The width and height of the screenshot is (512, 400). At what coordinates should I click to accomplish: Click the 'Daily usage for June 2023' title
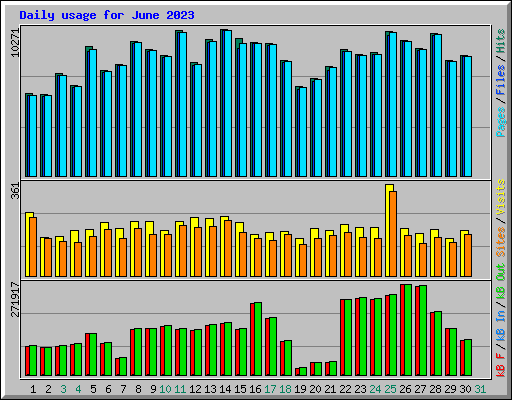[107, 15]
